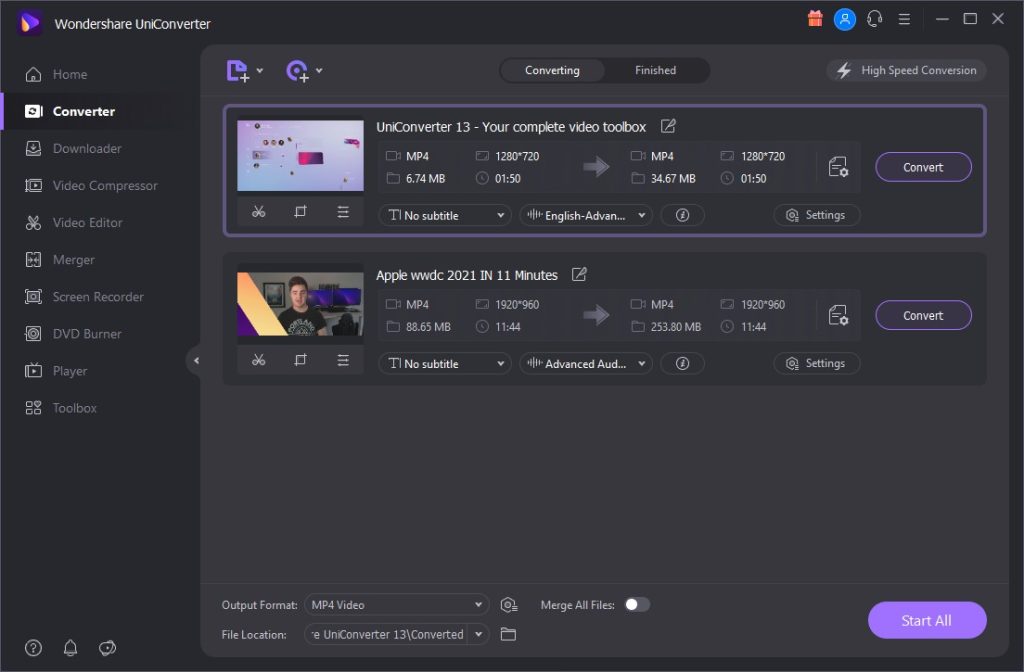The width and height of the screenshot is (1024, 672).
Task: Click Start All to convert everything
Action: 927,620
